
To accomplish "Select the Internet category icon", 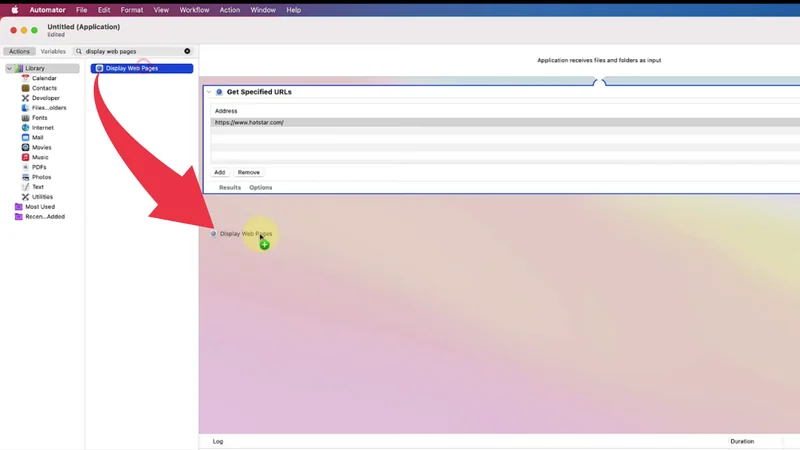I will tap(26, 128).
